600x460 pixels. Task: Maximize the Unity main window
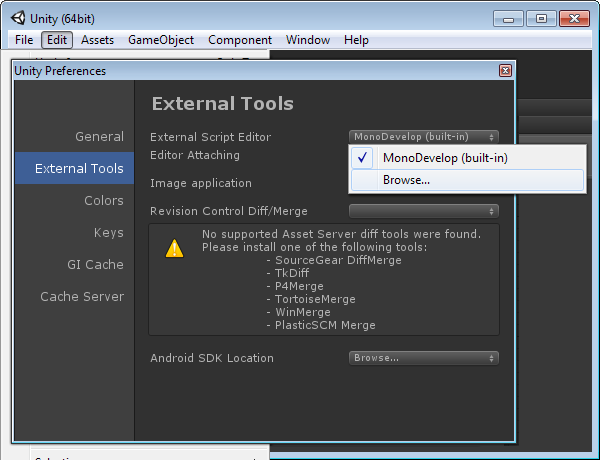pyautogui.click(x=541, y=19)
